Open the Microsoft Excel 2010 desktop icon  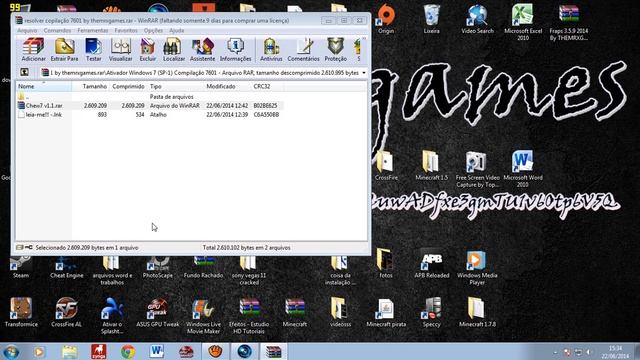point(523,22)
